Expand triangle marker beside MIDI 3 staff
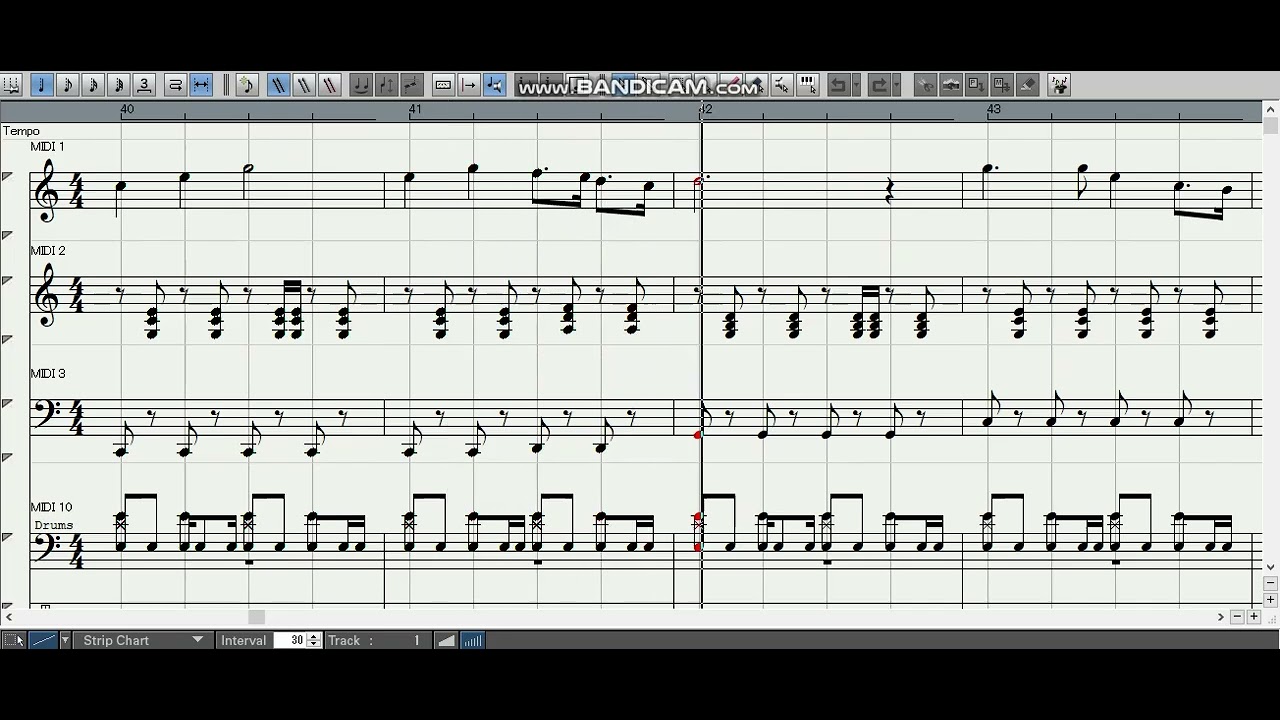The width and height of the screenshot is (1280, 720). tap(8, 403)
